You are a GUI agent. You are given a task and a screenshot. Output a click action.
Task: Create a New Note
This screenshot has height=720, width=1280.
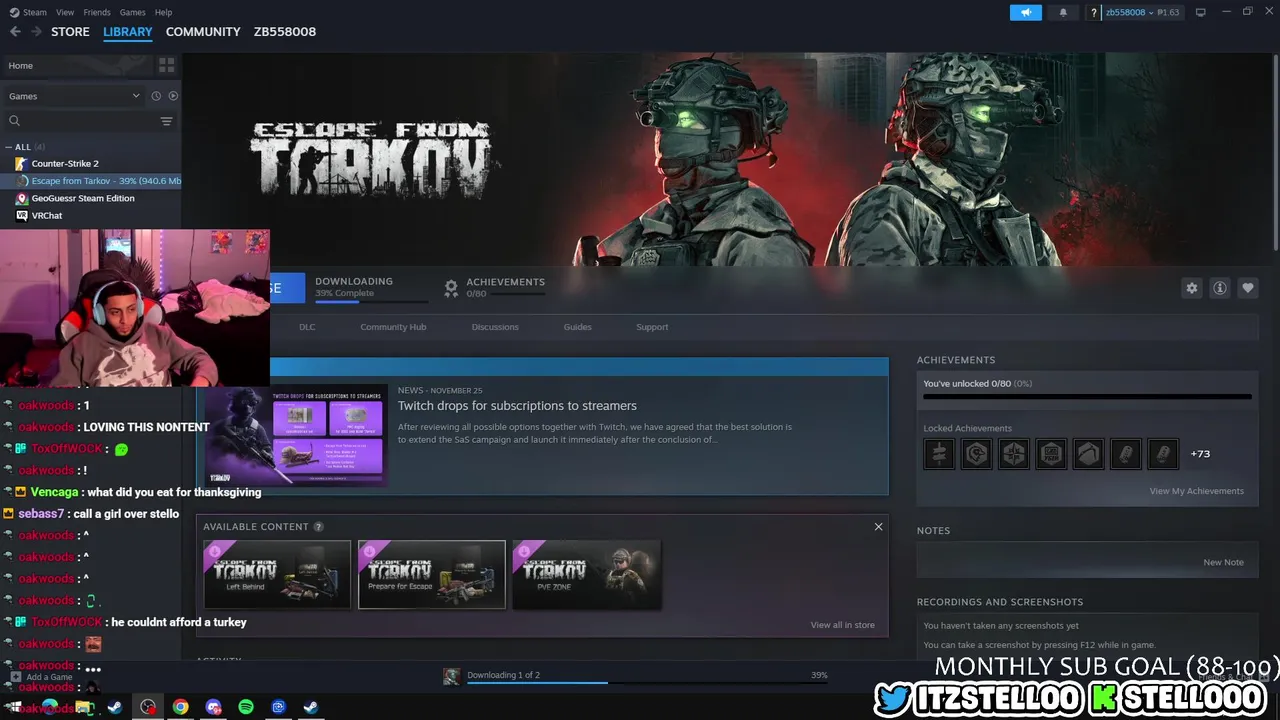point(1223,562)
